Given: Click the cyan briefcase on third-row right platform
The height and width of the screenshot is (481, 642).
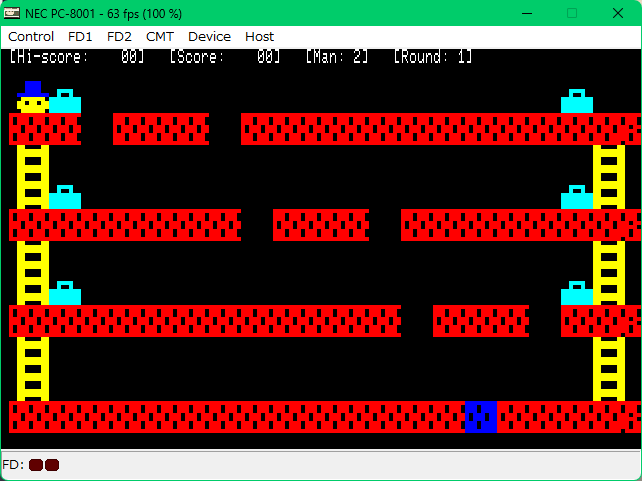Looking at the screenshot, I should [x=577, y=293].
